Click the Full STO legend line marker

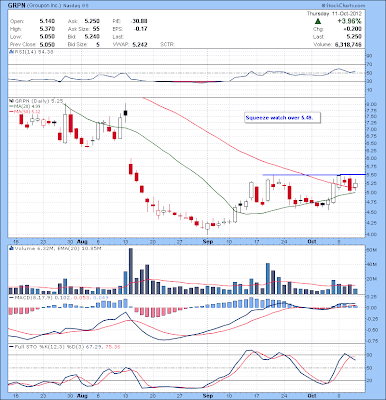[11, 347]
